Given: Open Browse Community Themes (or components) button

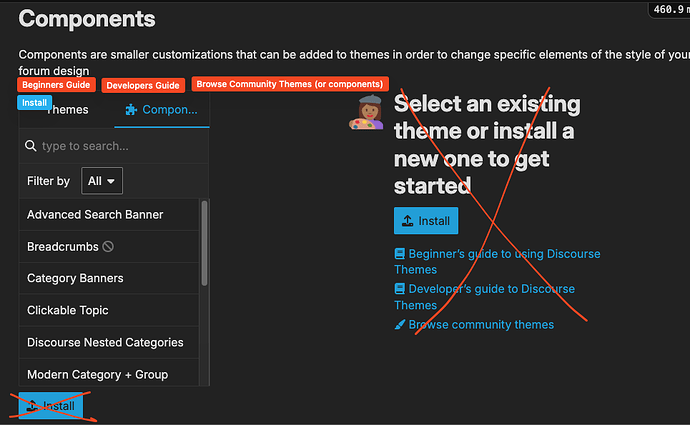Looking at the screenshot, I should [x=290, y=84].
